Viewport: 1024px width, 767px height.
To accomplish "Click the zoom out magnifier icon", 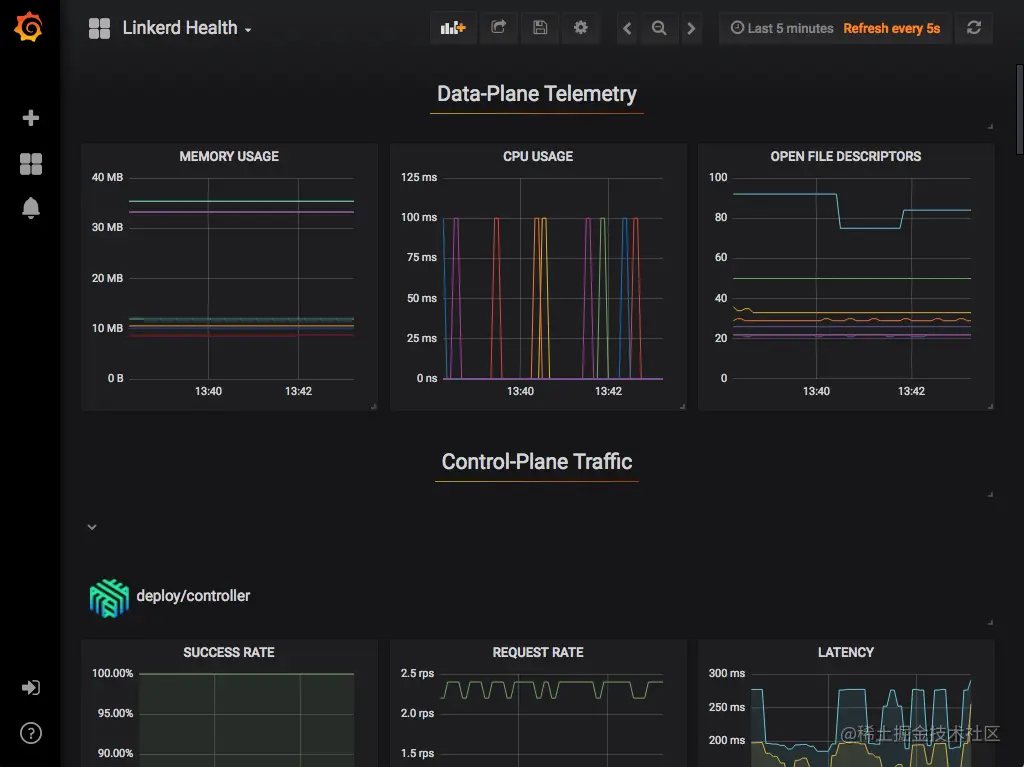I will click(659, 28).
